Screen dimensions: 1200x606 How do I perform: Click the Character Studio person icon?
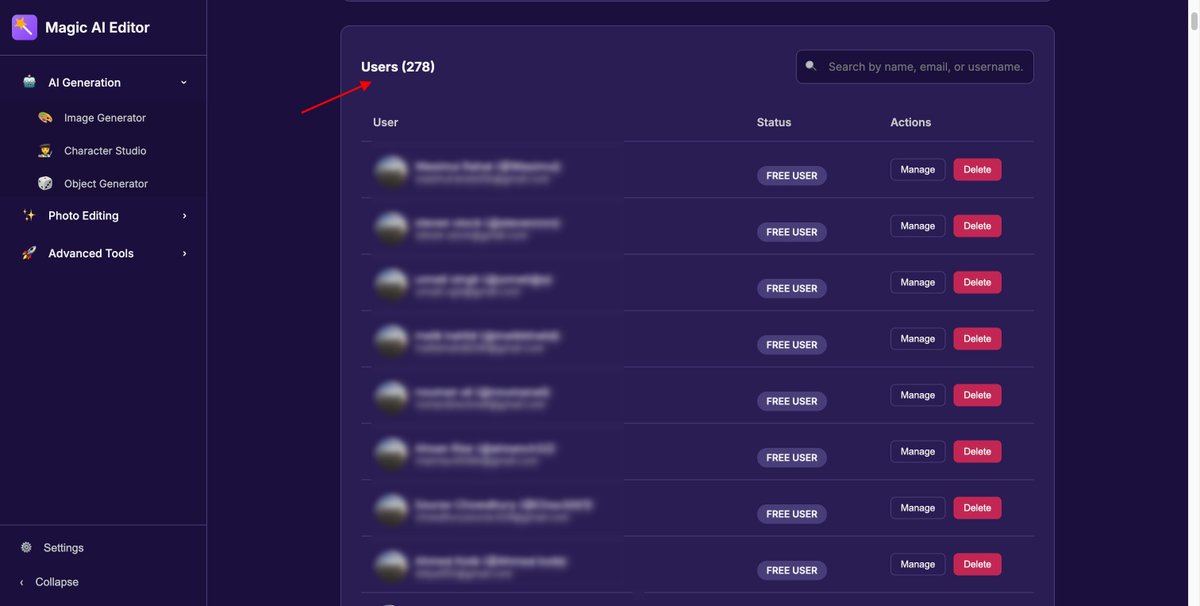tap(45, 150)
